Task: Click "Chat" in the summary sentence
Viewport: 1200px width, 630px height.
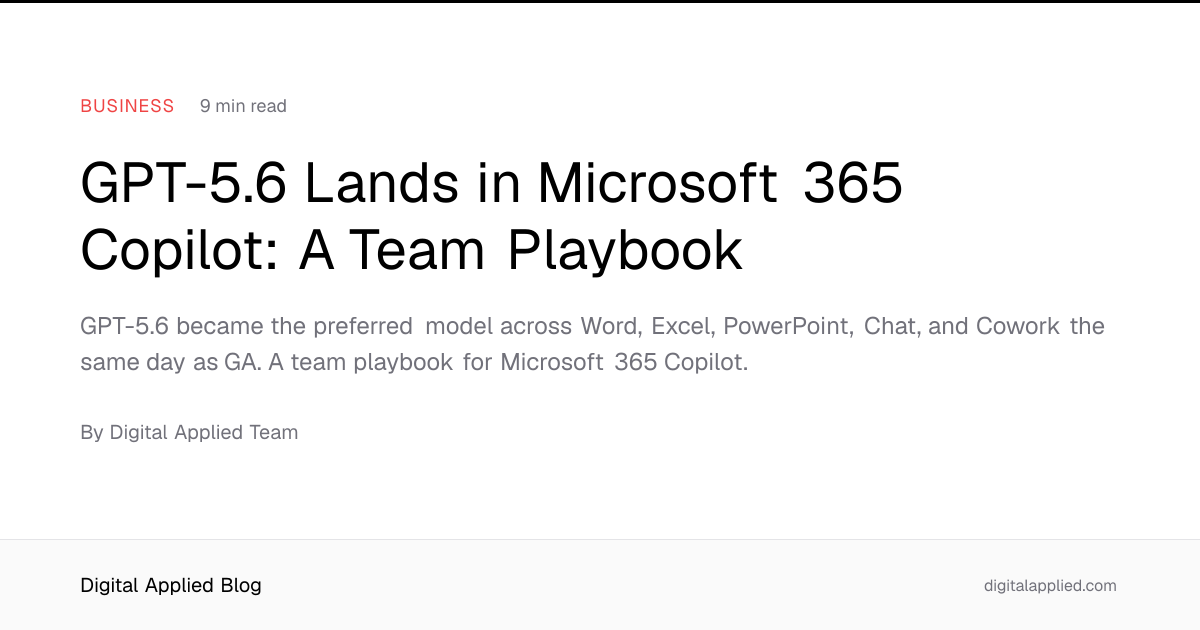Action: click(x=888, y=327)
